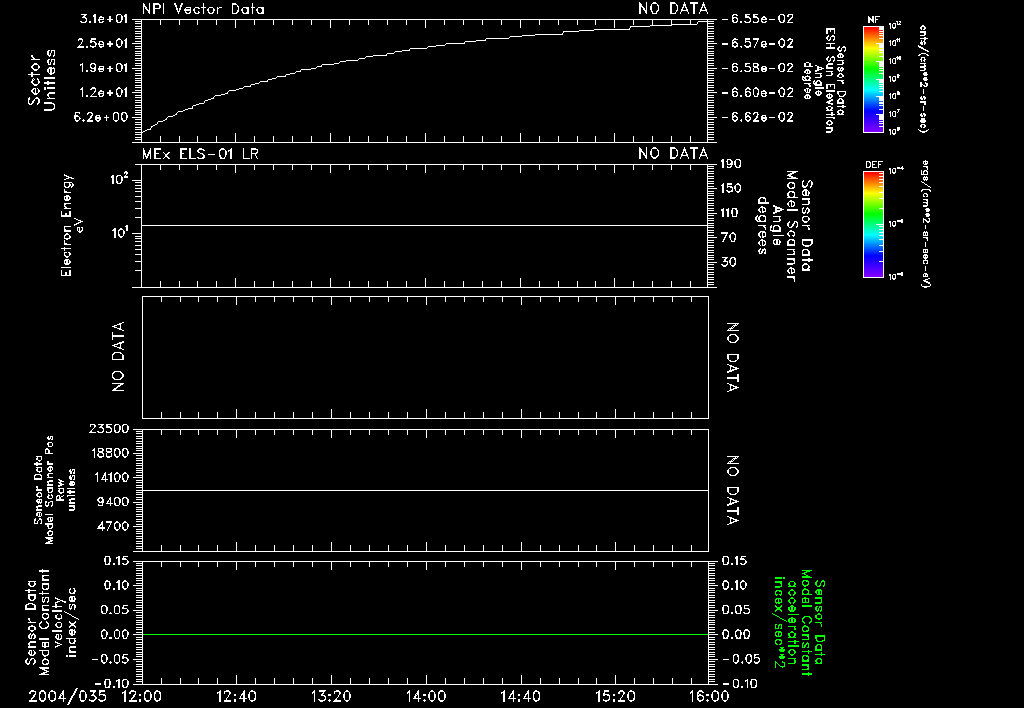This screenshot has width=1024, height=708.
Task: Click the NF flux color bar
Action: 874,79
